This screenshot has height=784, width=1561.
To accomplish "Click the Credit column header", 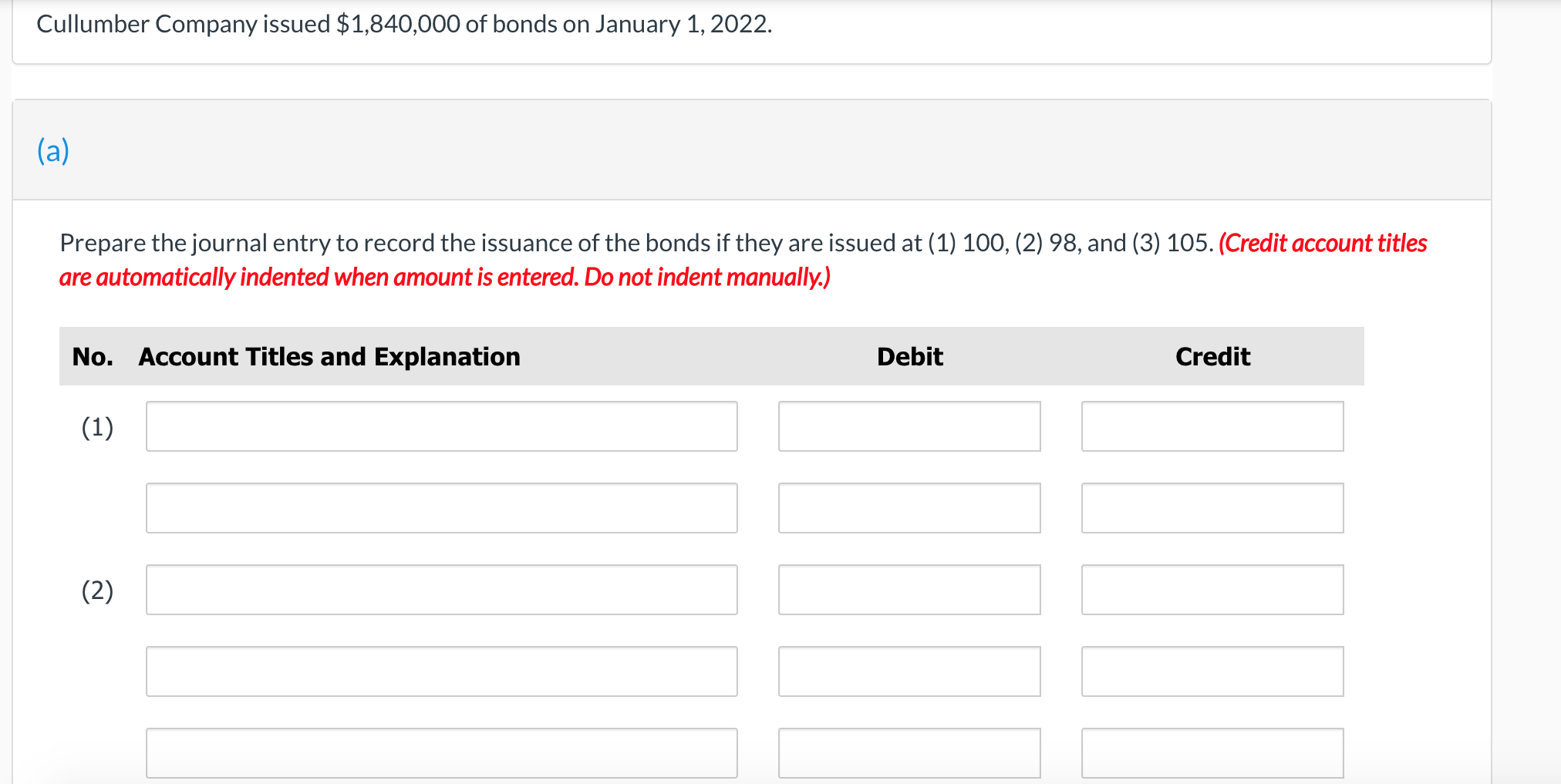I will 1211,356.
